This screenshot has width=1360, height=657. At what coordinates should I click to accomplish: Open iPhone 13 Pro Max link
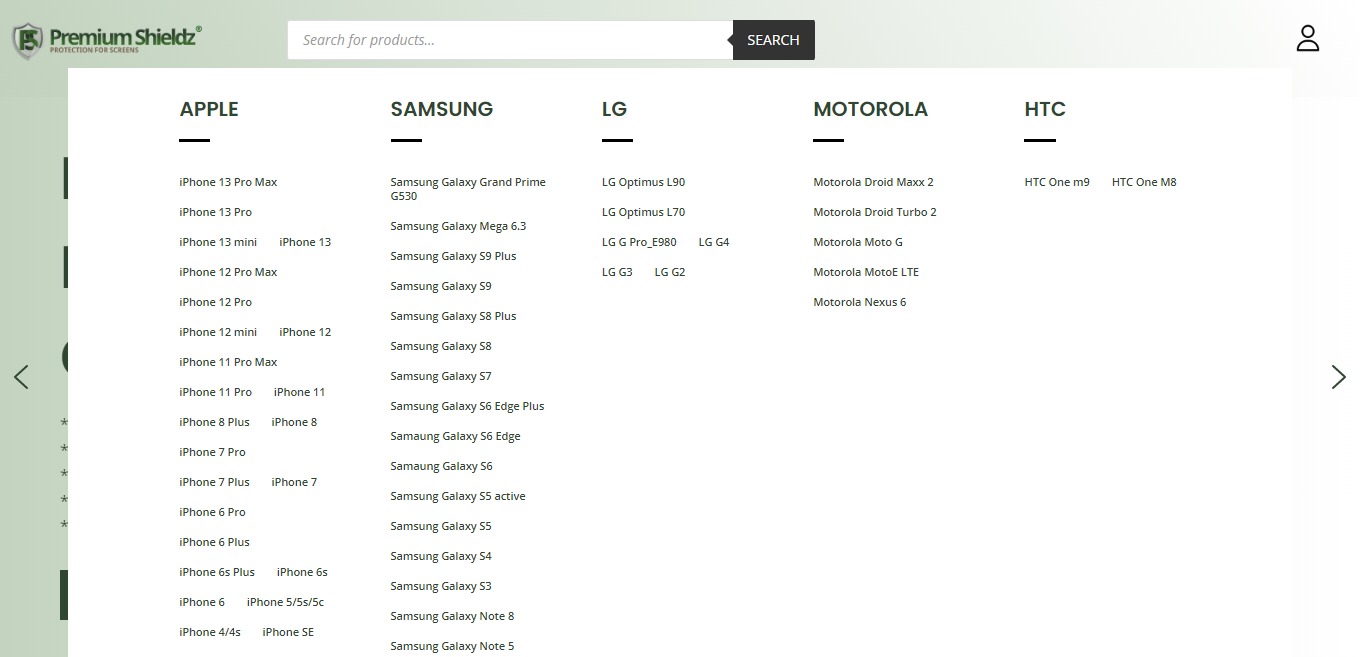[228, 182]
